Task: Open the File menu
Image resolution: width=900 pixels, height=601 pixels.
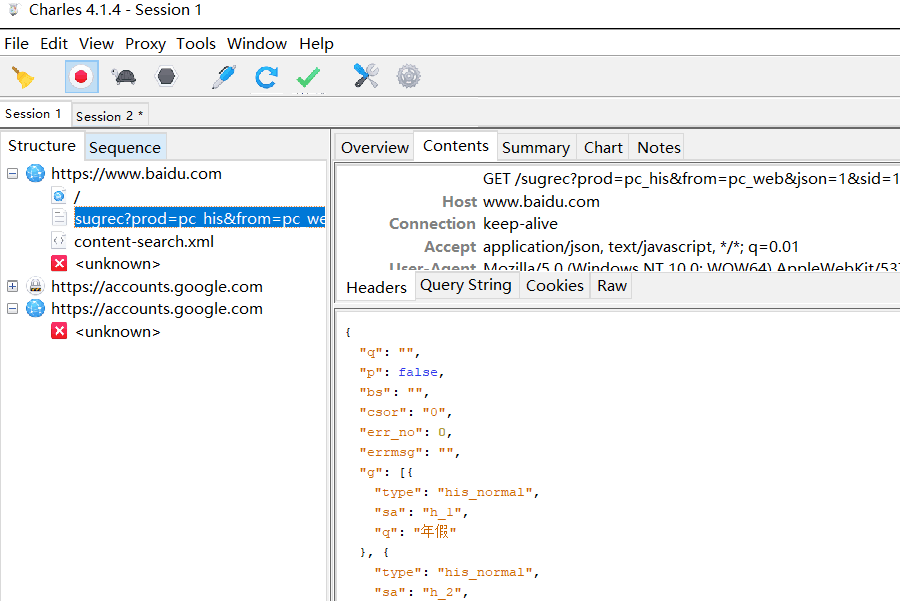Action: click(17, 44)
